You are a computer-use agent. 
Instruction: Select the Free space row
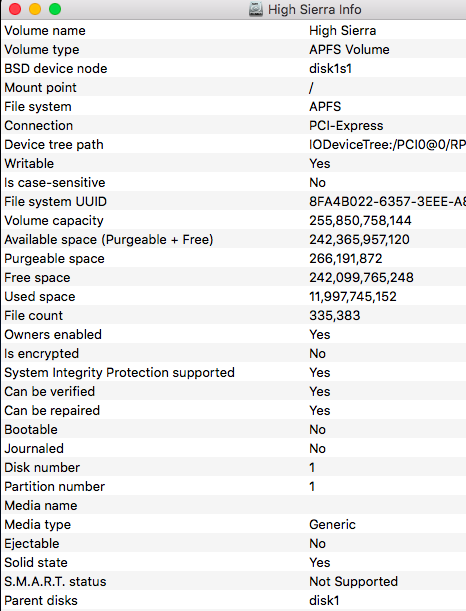point(234,277)
